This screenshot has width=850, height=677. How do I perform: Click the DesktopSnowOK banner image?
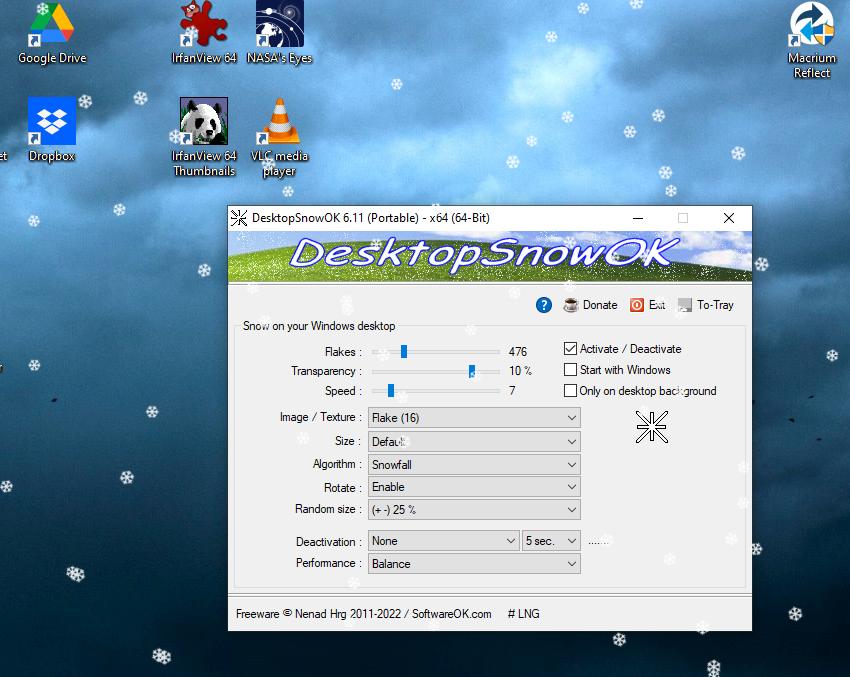click(x=490, y=257)
